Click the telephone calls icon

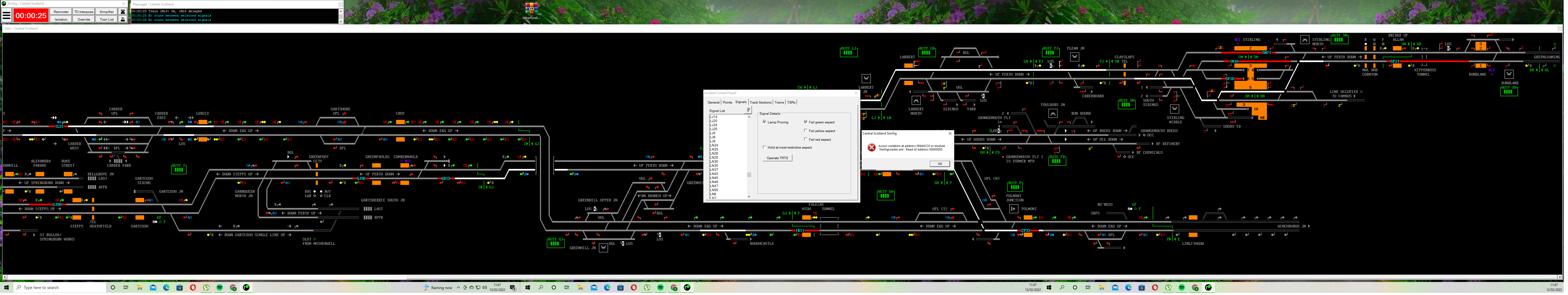(123, 12)
